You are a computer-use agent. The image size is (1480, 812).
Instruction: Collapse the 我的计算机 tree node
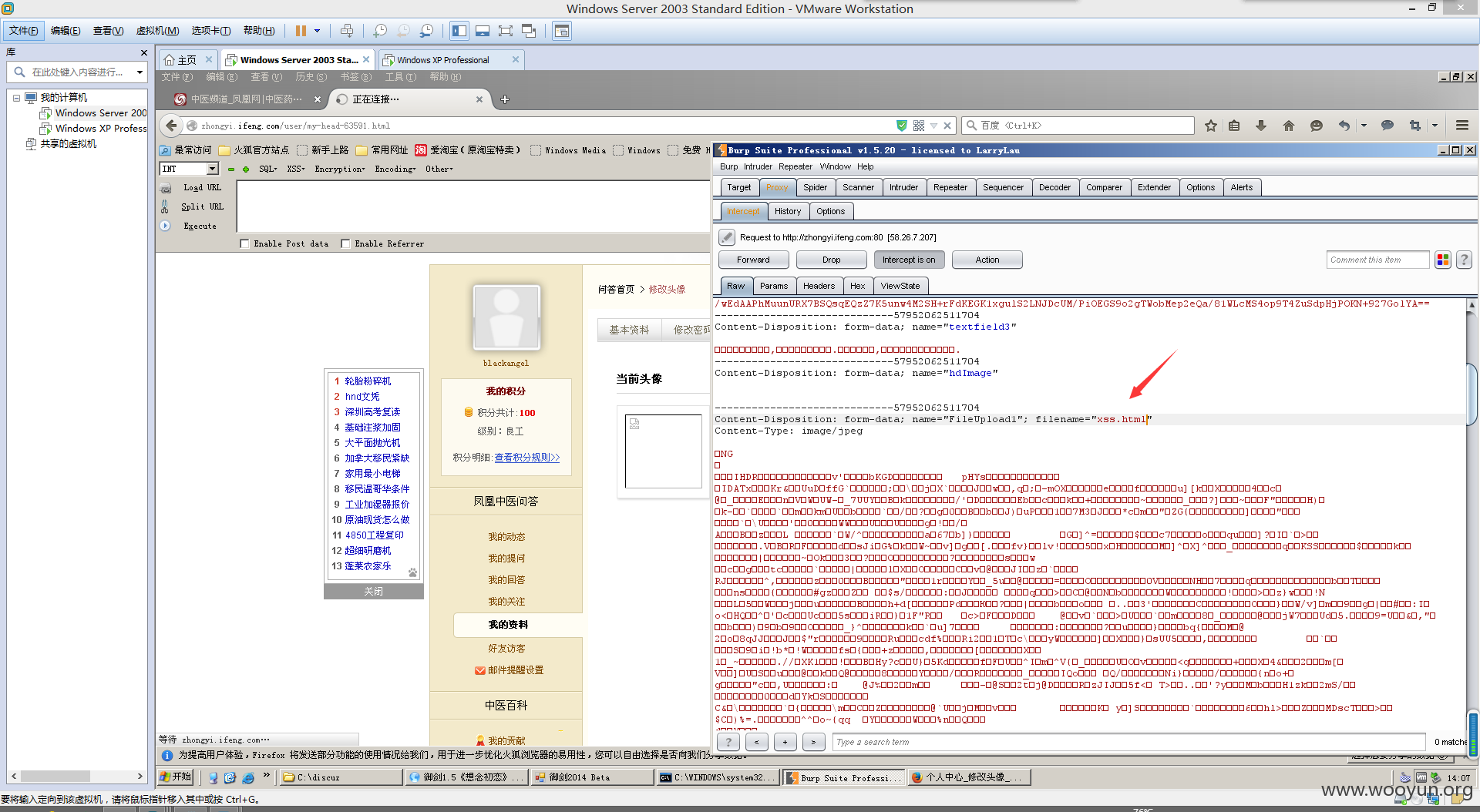click(x=16, y=98)
